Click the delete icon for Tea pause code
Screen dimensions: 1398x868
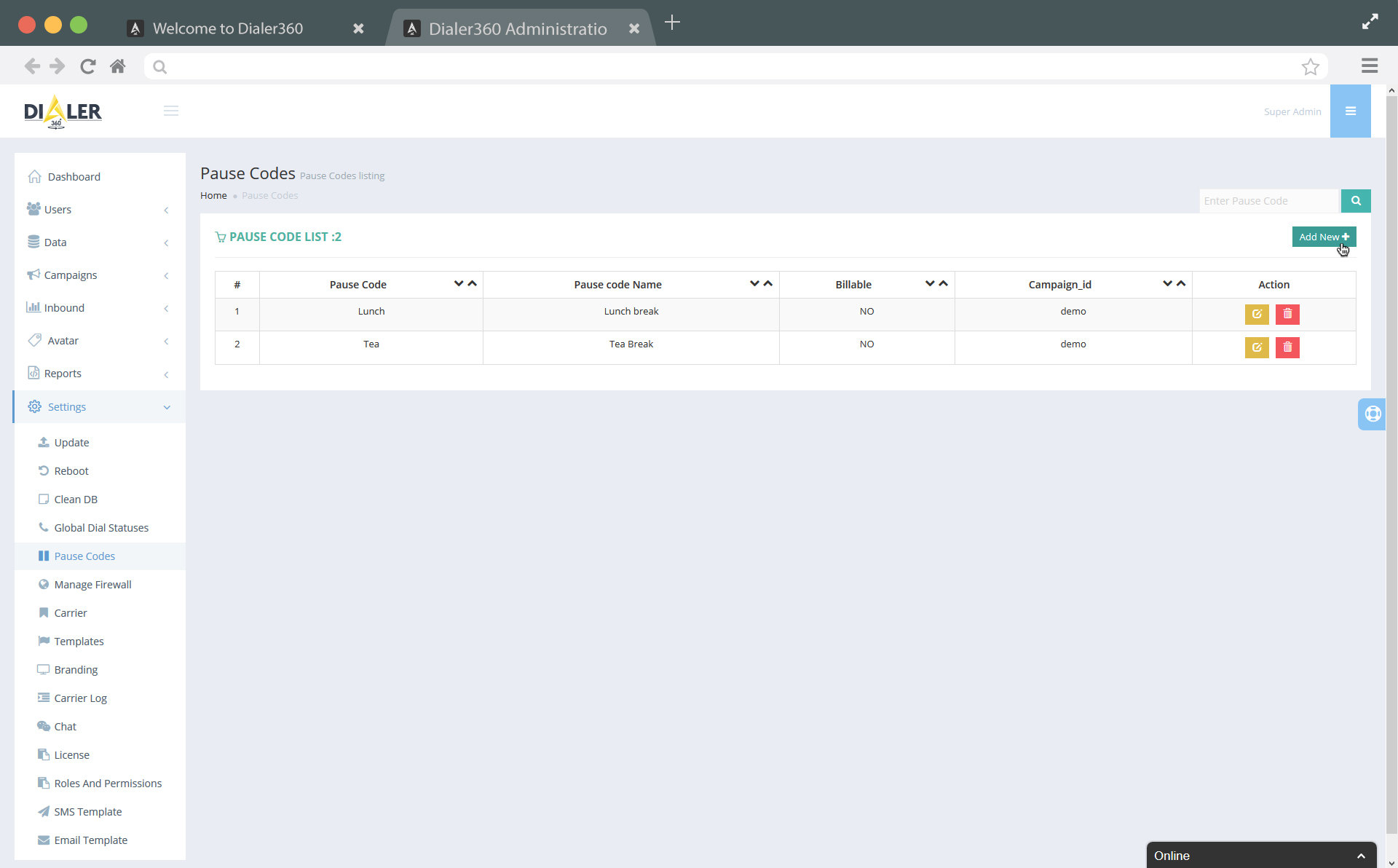point(1287,347)
